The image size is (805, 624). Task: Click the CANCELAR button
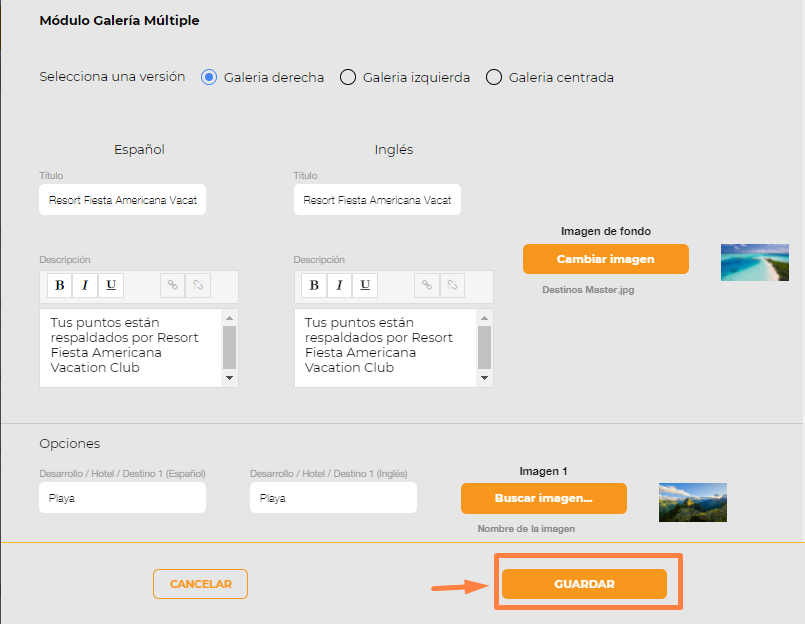tap(200, 584)
